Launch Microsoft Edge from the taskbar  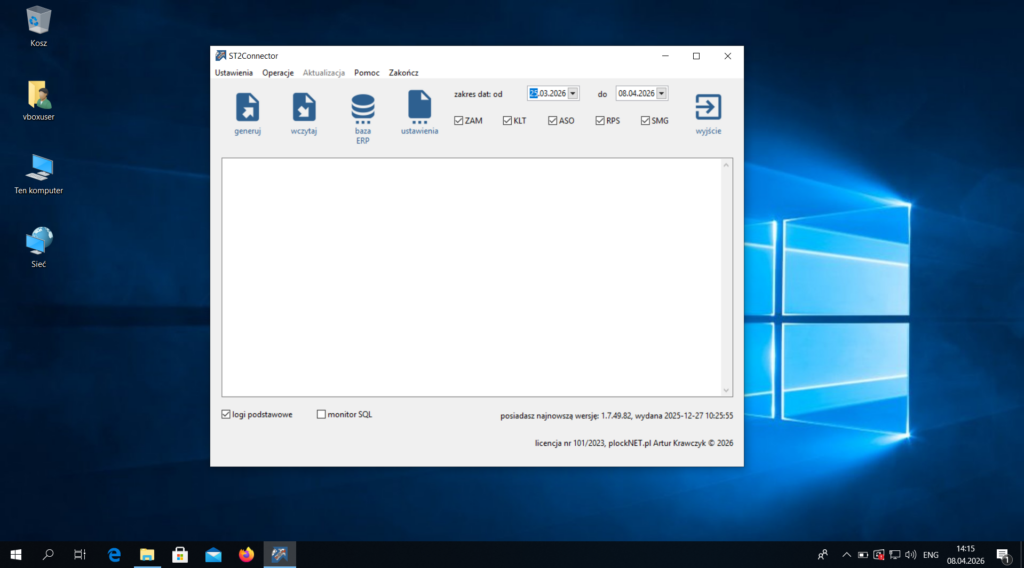[114, 554]
